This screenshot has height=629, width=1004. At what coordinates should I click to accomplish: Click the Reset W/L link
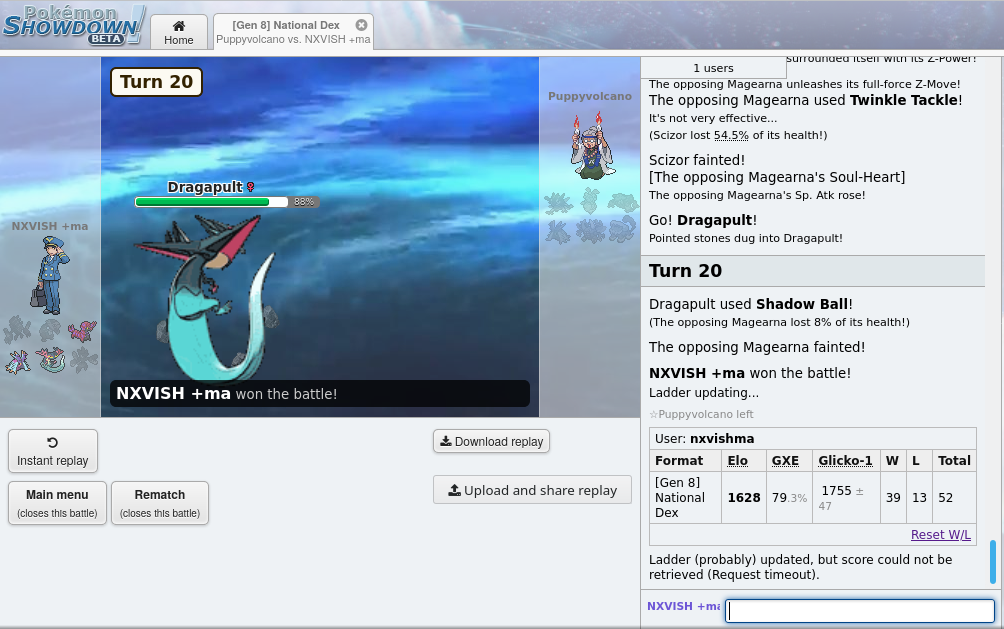coord(940,535)
